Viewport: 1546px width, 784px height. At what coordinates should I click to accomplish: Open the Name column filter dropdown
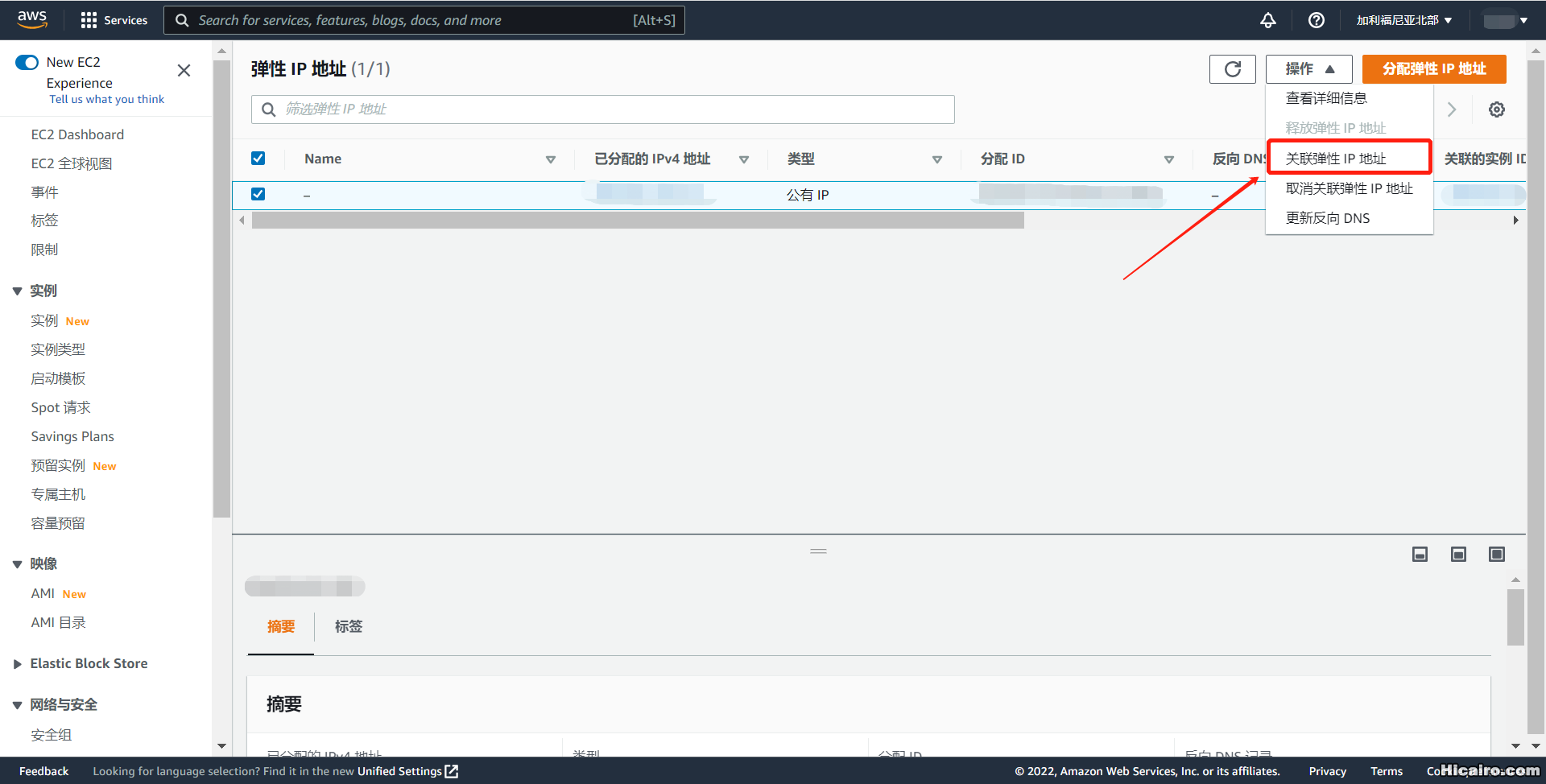coord(551,159)
